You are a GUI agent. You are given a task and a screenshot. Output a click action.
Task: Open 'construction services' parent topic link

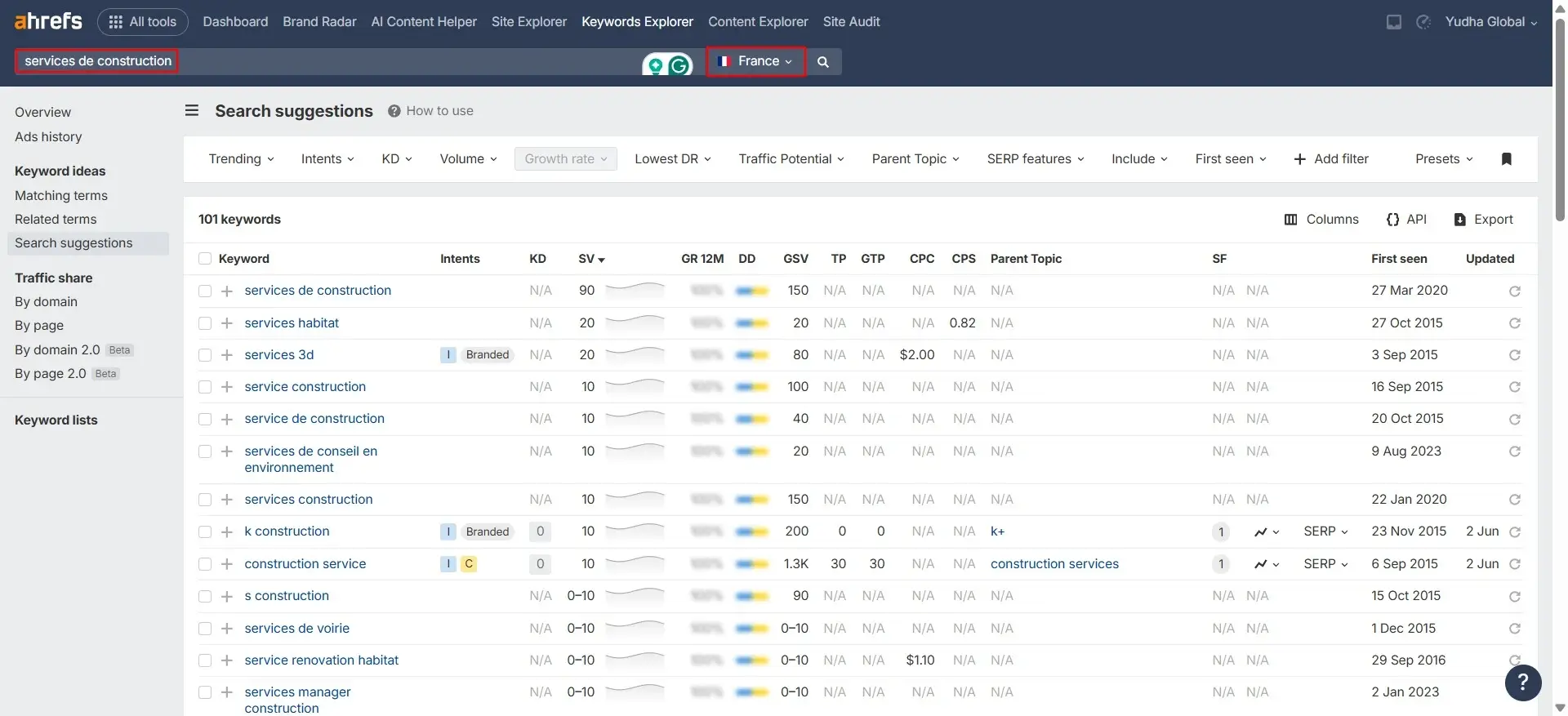tap(1054, 564)
